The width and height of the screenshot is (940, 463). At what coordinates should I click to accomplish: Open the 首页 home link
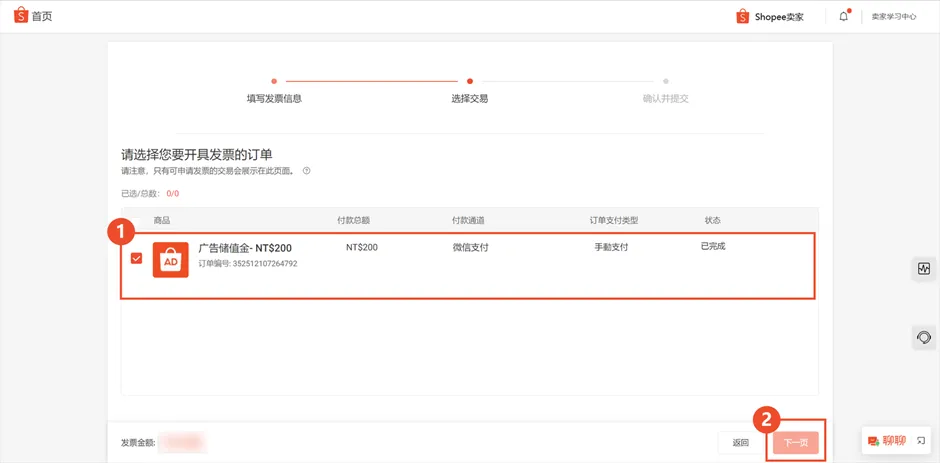coord(42,16)
